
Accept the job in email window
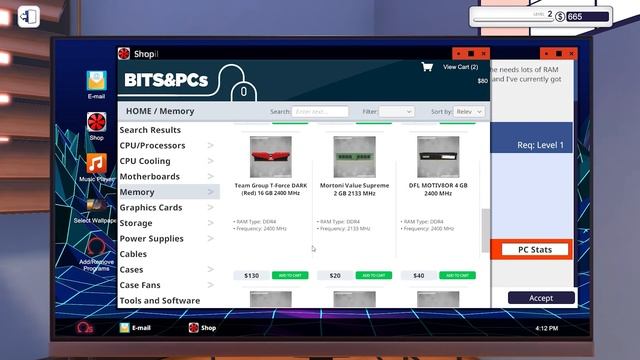[x=541, y=298]
